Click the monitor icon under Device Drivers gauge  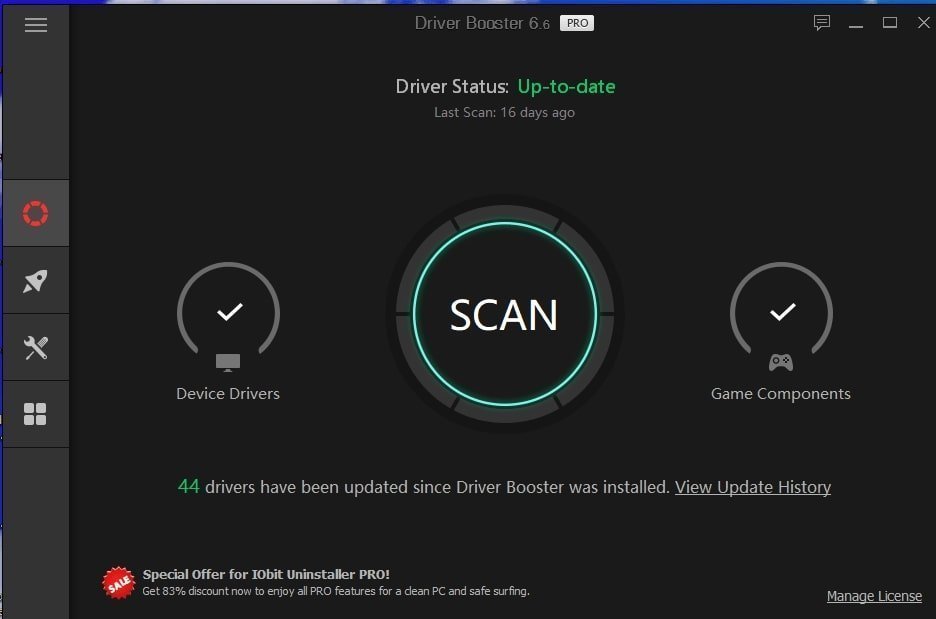228,361
